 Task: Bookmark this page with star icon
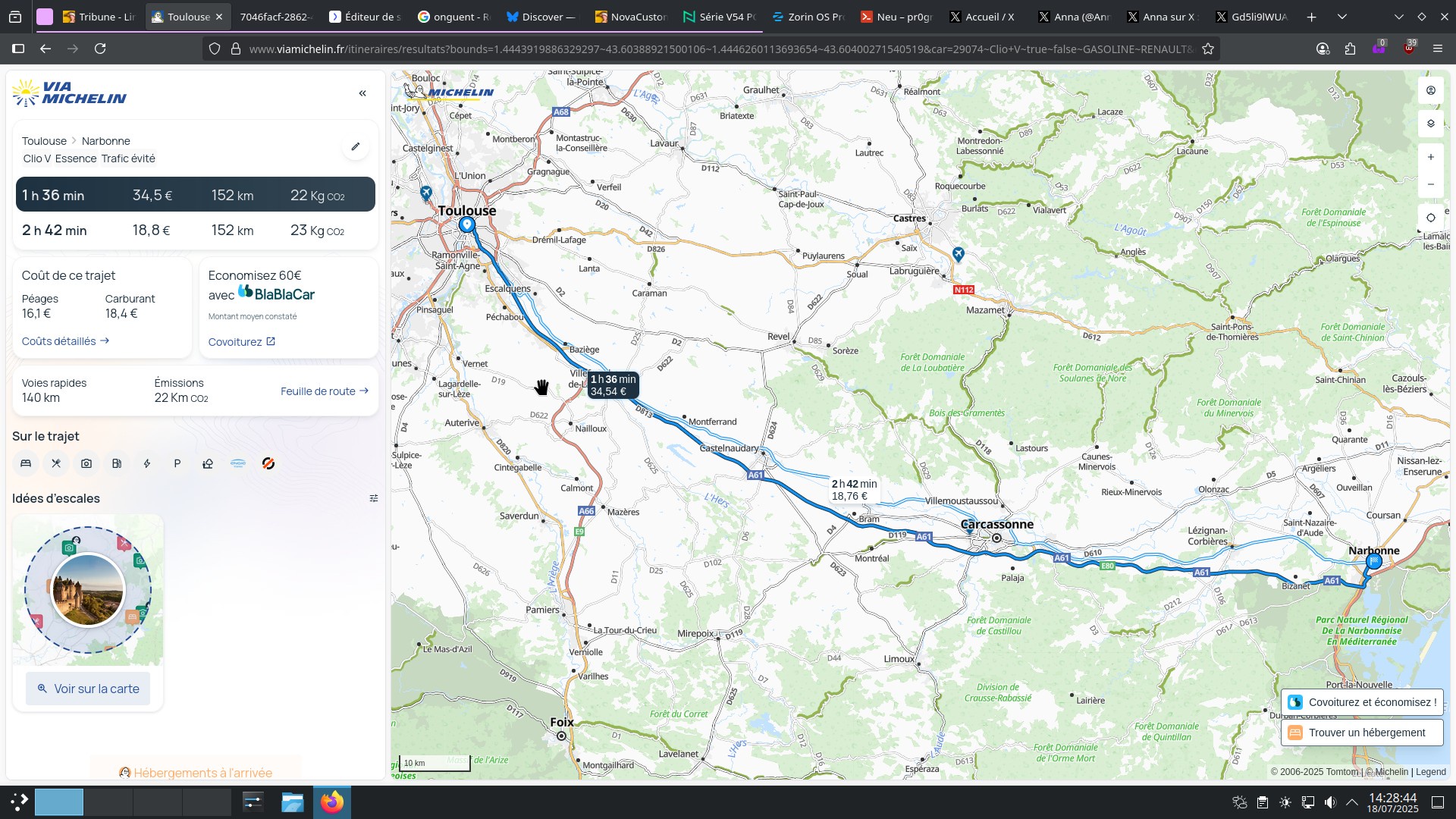[x=1208, y=49]
